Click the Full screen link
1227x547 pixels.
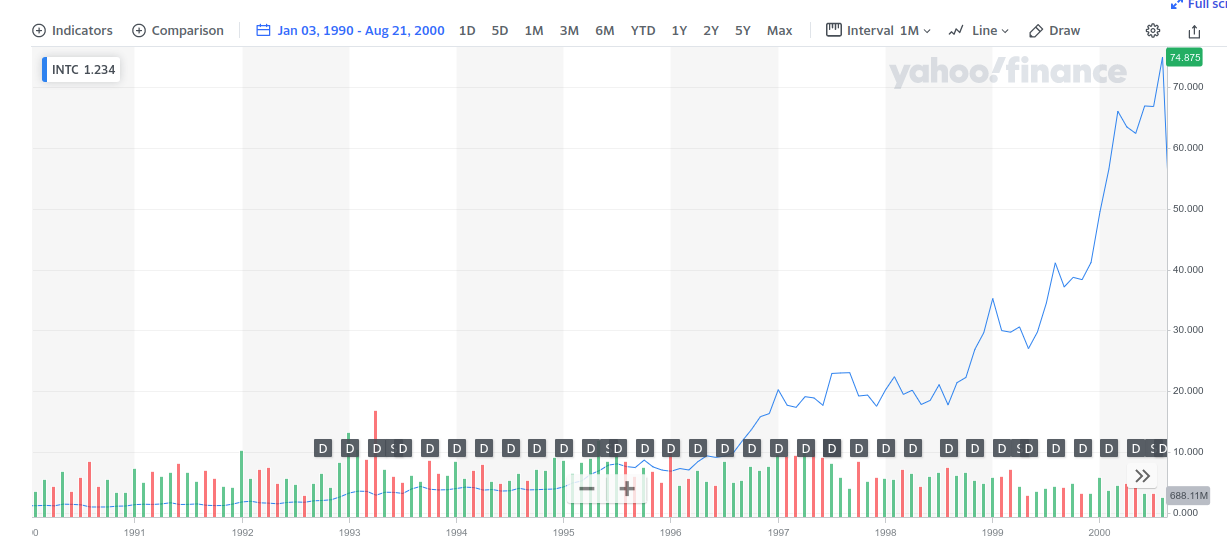tap(1199, 4)
